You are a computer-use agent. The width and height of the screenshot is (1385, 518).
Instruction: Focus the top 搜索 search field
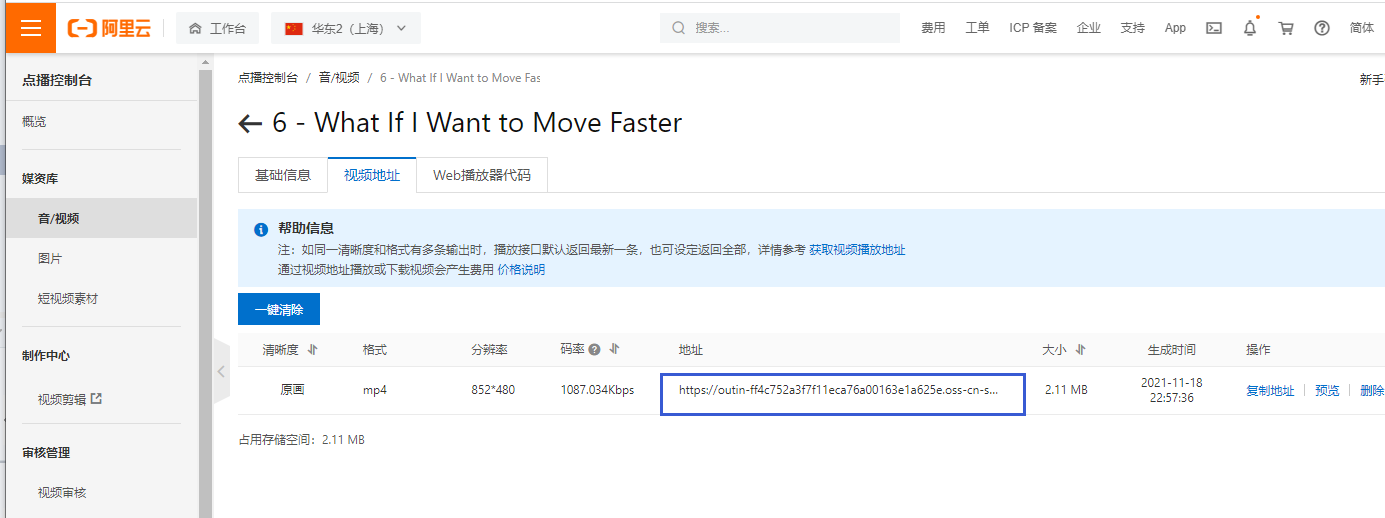[x=780, y=28]
